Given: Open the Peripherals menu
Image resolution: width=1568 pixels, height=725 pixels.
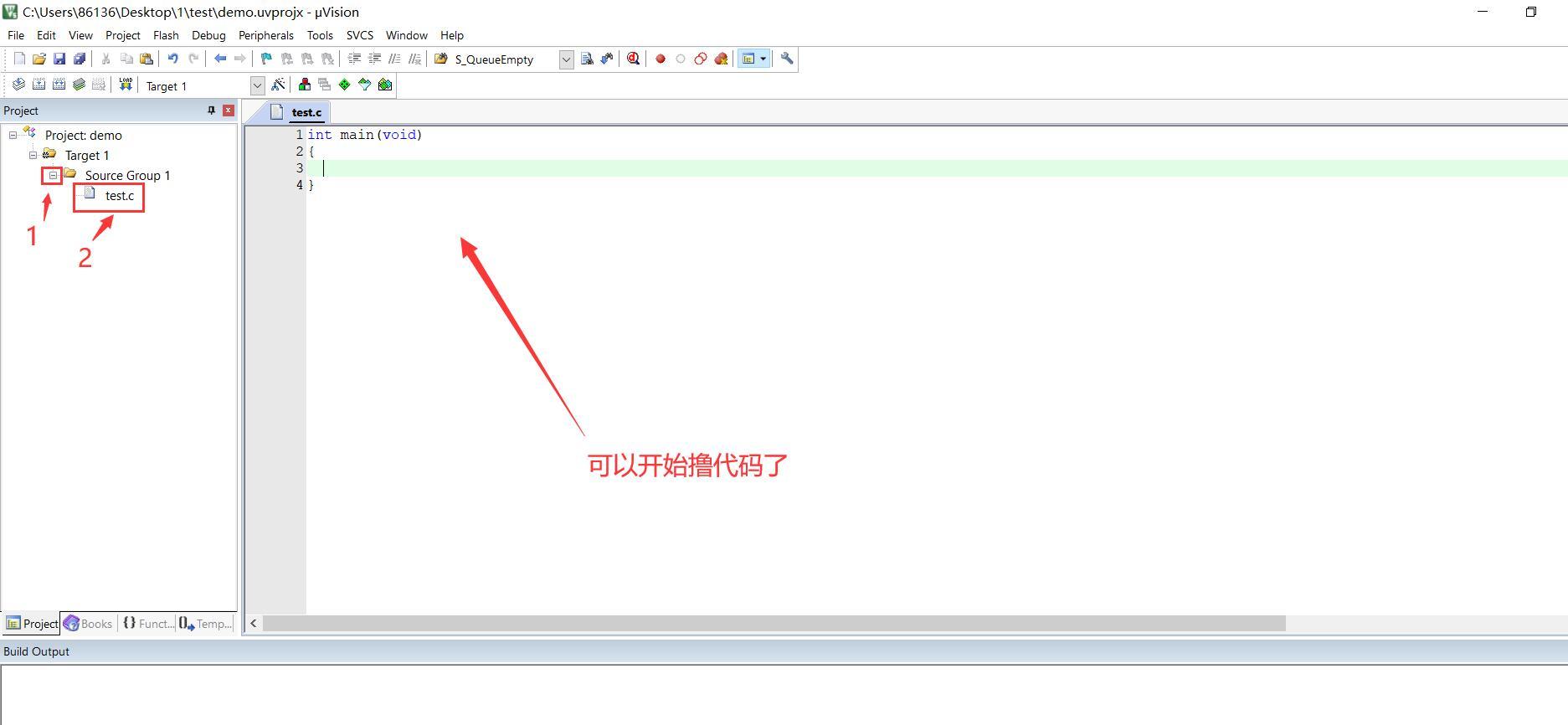Looking at the screenshot, I should [266, 35].
